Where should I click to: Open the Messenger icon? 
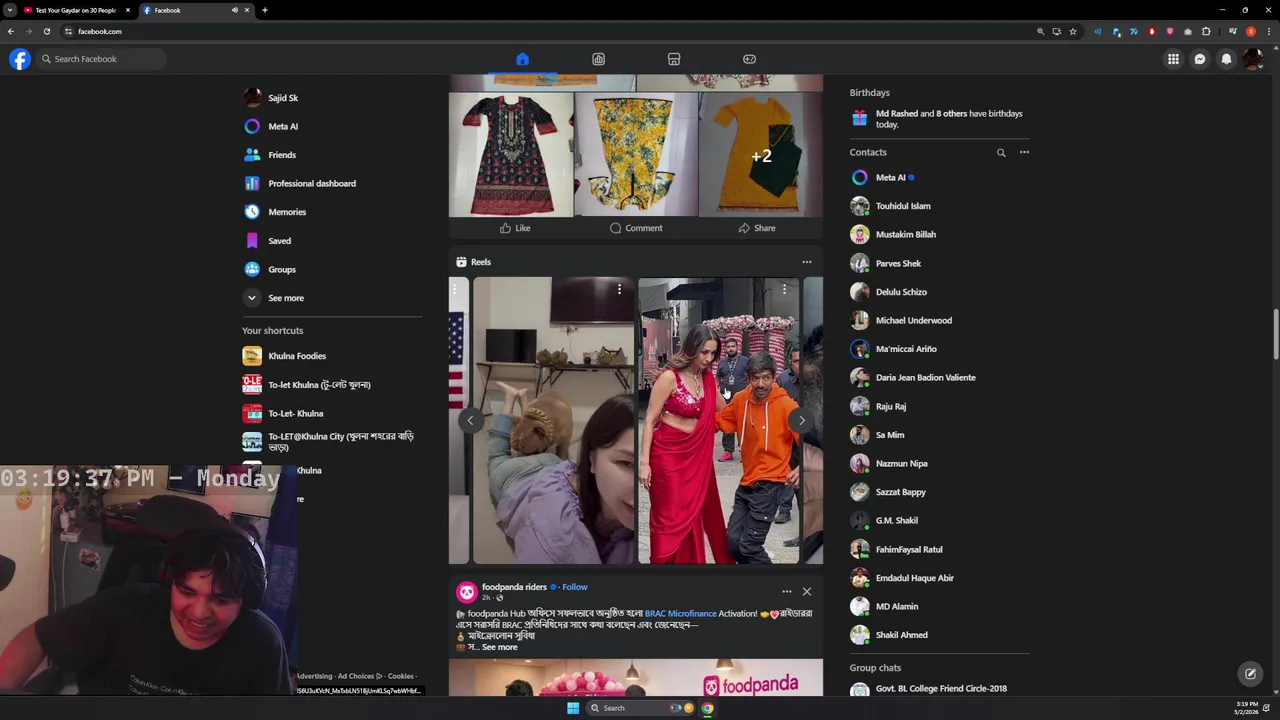[1200, 59]
